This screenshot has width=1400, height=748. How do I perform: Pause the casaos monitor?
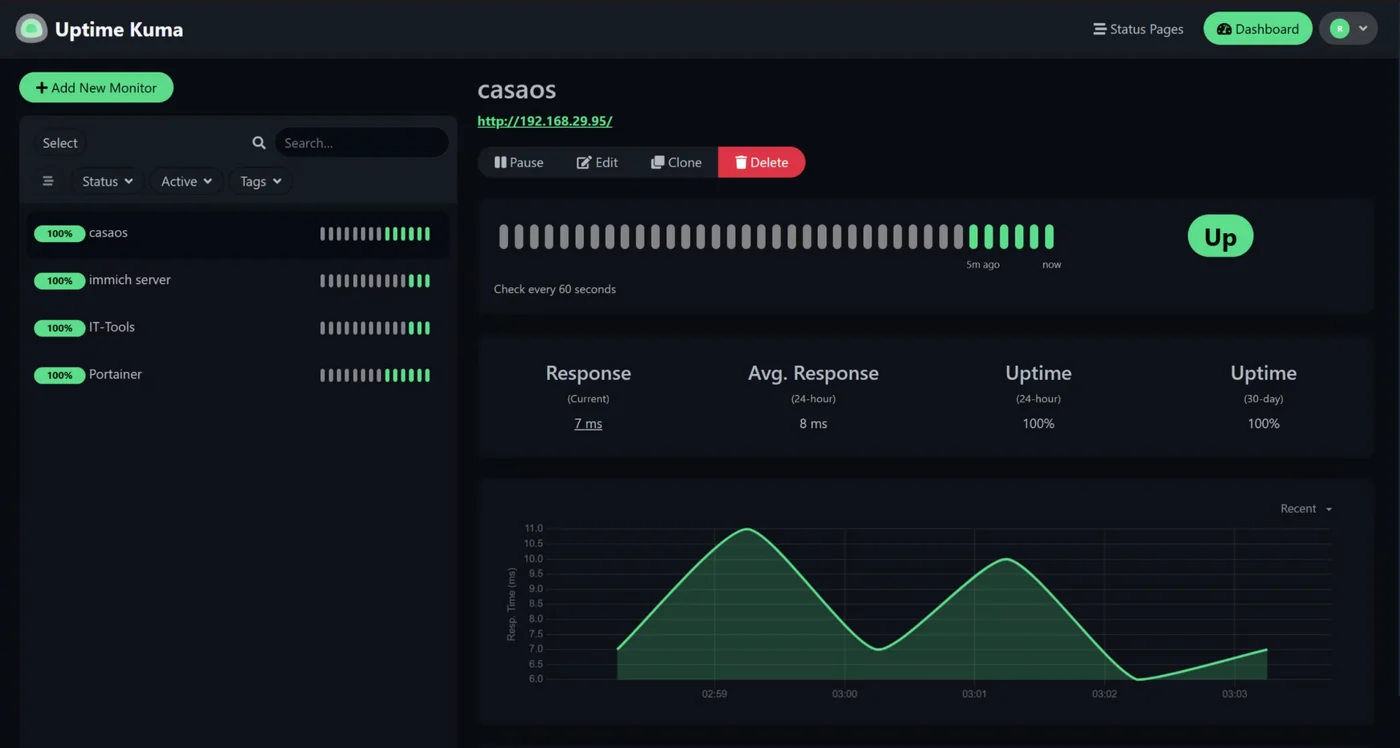(519, 162)
